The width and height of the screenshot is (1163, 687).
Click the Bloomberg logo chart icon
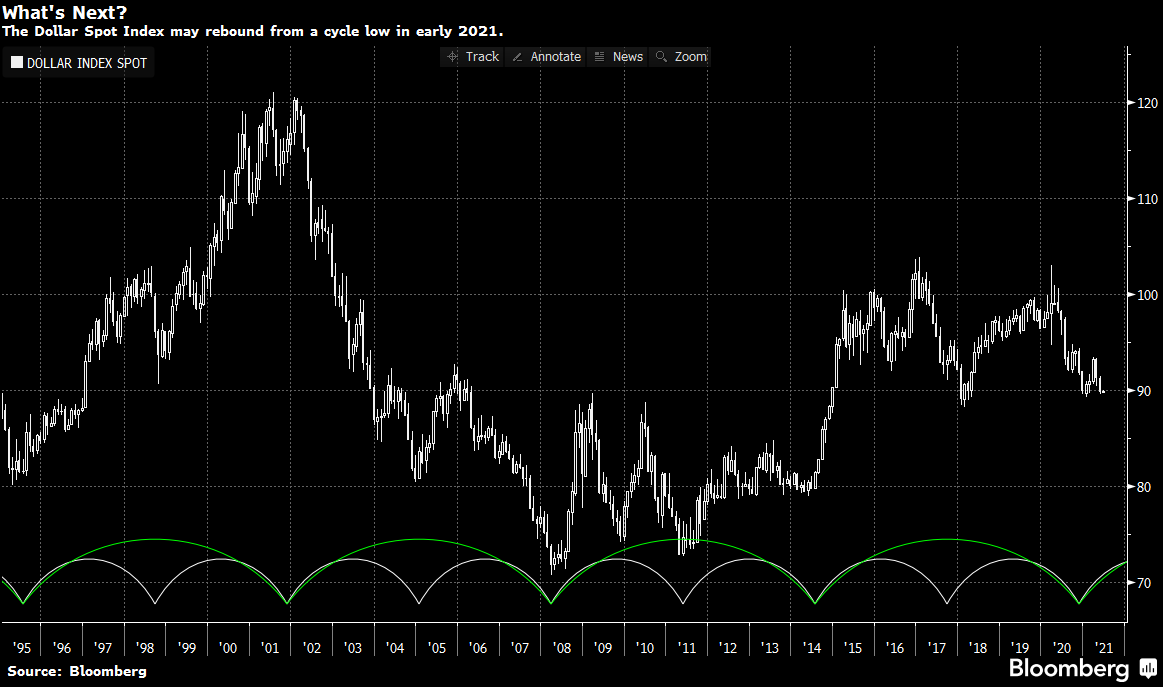[x=1147, y=668]
